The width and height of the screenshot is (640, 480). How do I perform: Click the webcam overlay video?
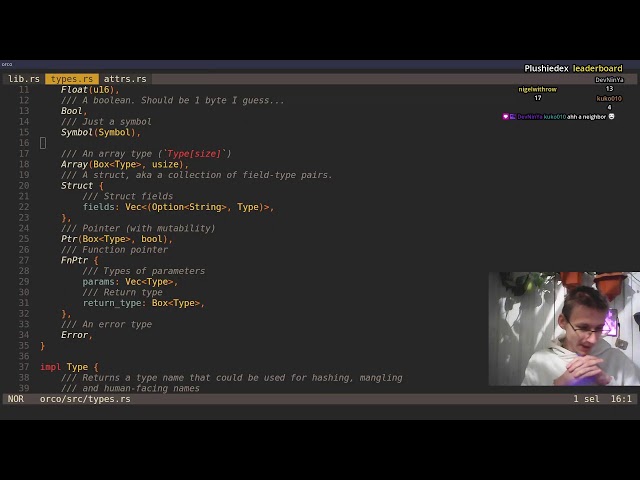coord(564,329)
